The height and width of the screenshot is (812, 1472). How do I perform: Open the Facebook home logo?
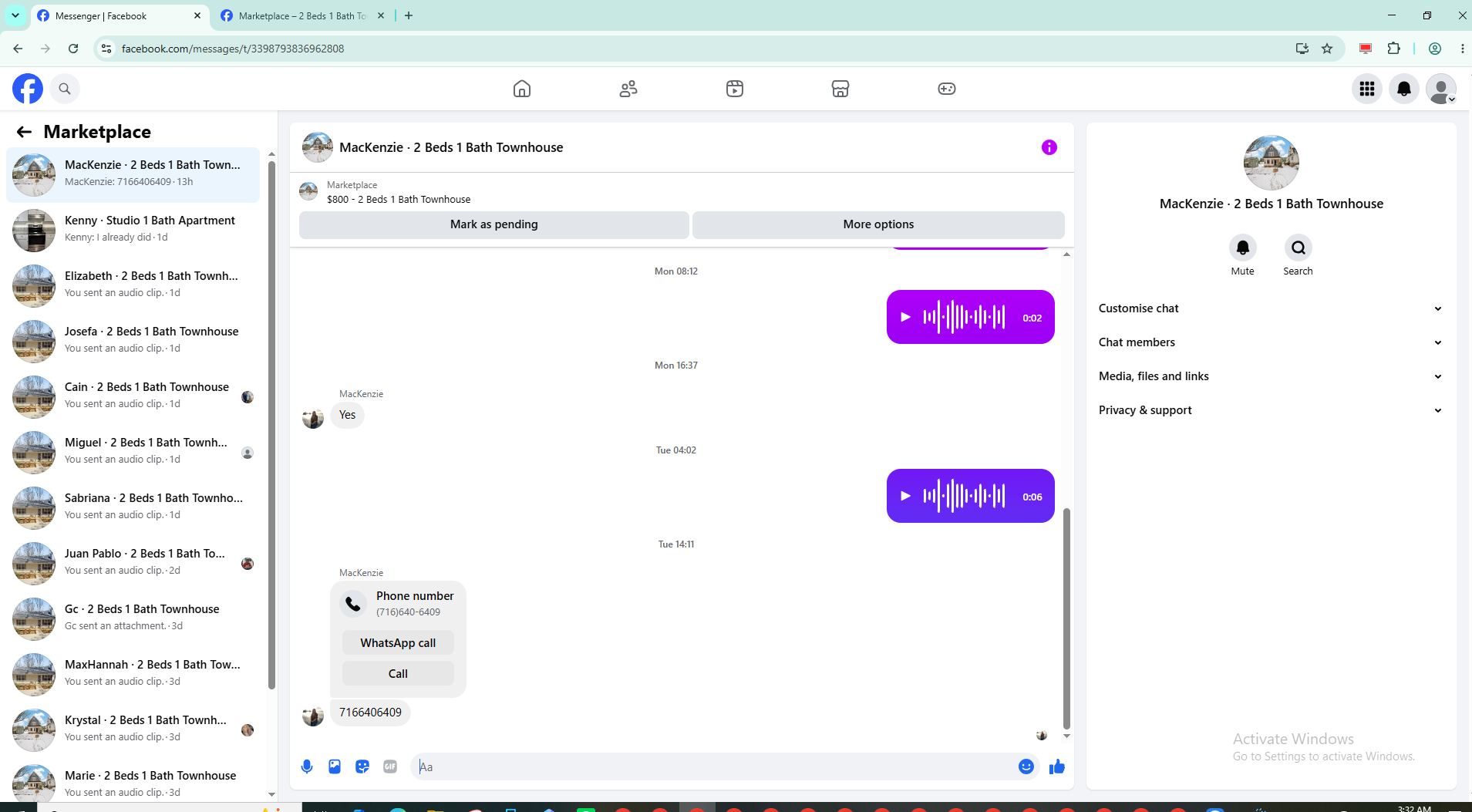click(x=28, y=89)
